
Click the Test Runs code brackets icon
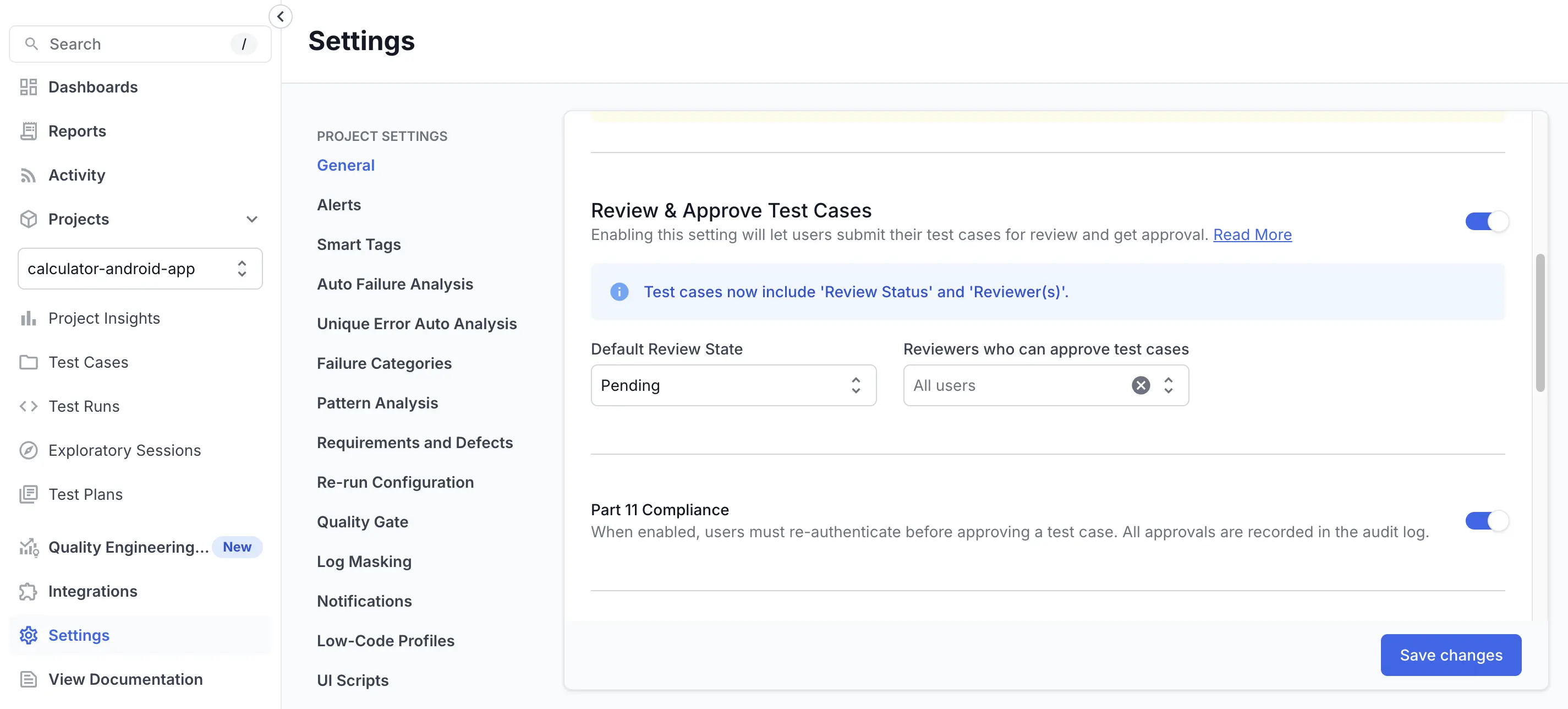point(28,406)
